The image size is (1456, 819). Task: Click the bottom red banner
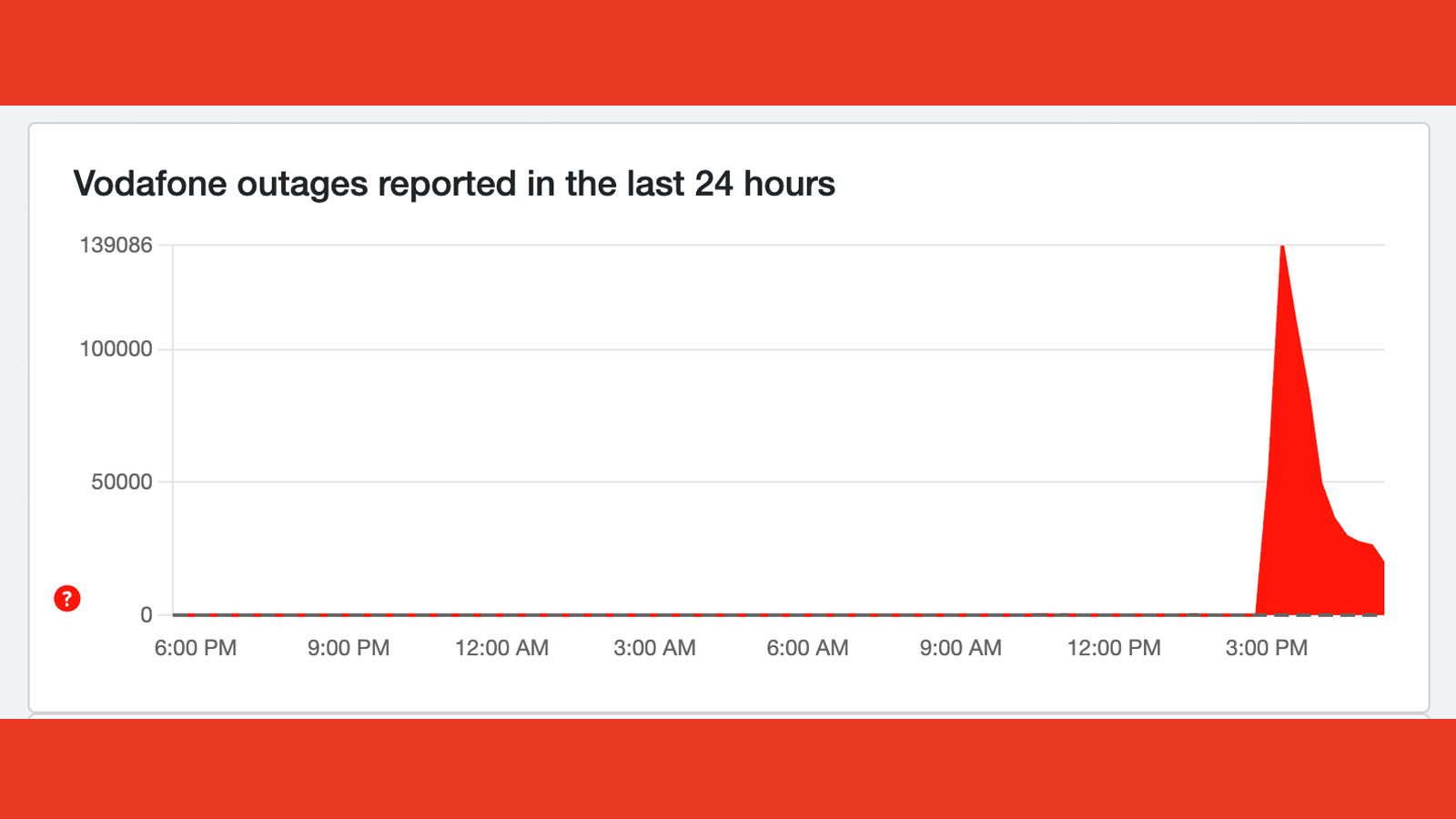[728, 769]
